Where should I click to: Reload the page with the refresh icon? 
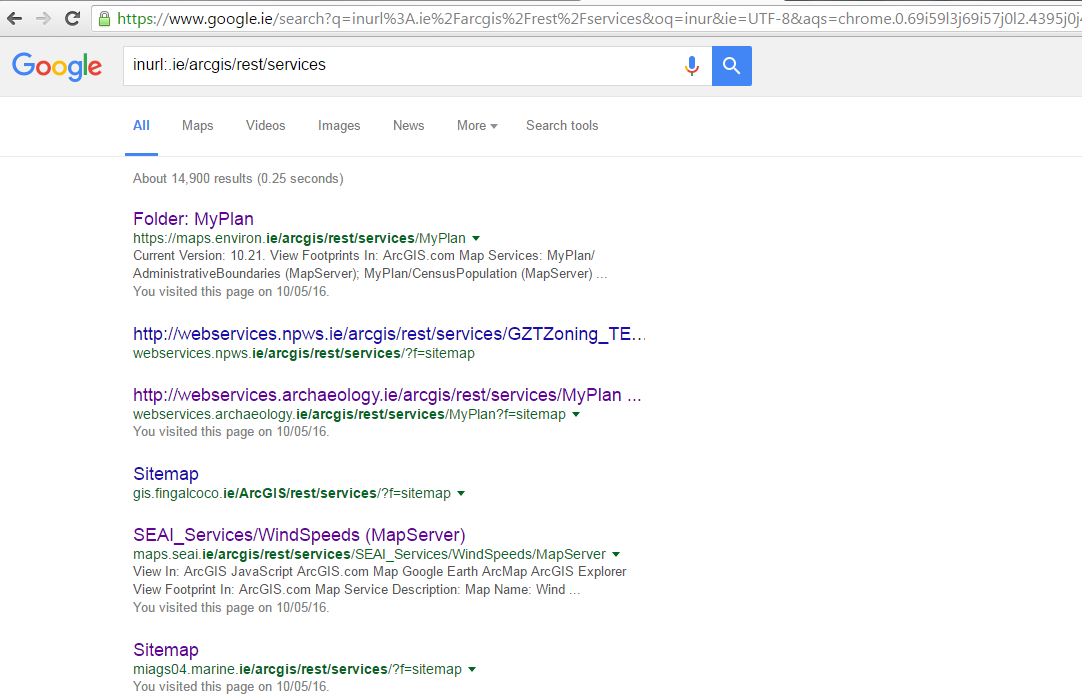(x=72, y=19)
